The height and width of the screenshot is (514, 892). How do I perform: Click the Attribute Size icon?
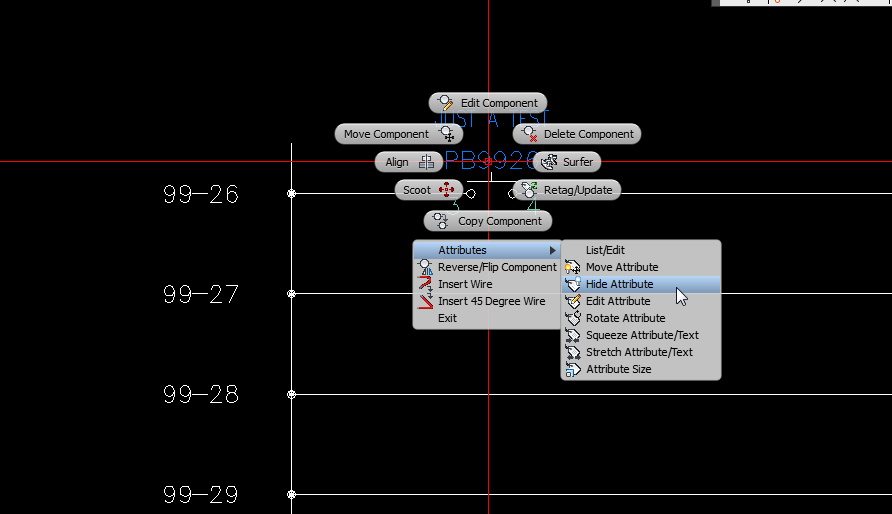click(573, 370)
